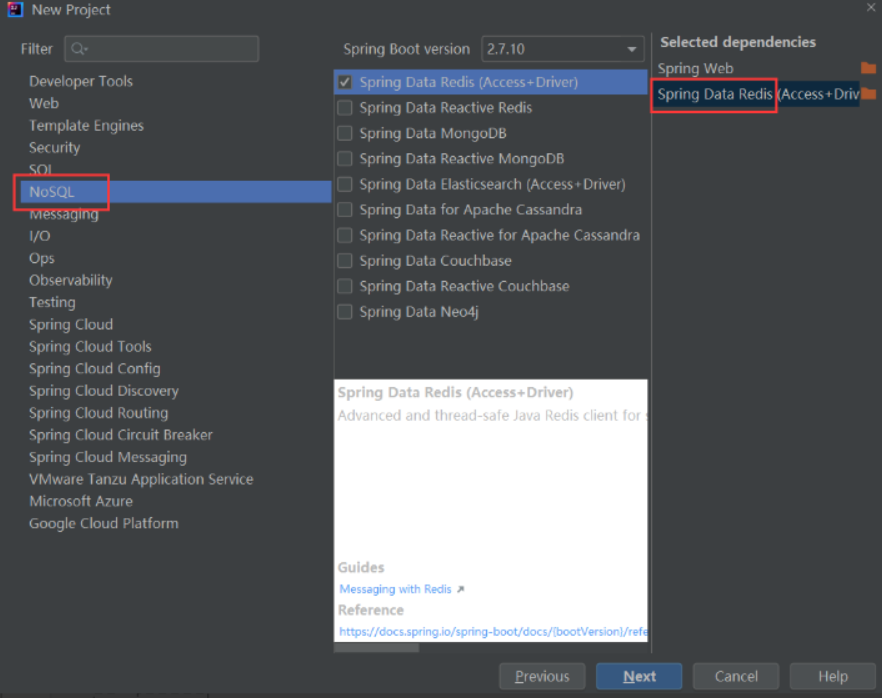Viewport: 882px width, 698px height.
Task: Tick Spring Data Reactive for Apache Cassandra
Action: [345, 235]
